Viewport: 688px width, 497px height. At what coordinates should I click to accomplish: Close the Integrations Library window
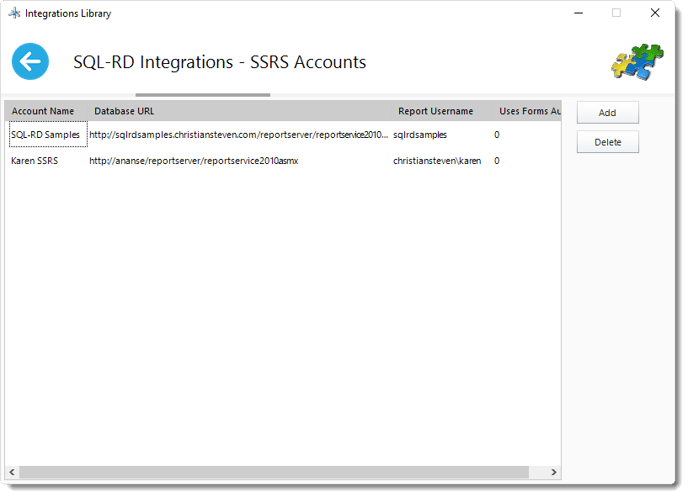pyautogui.click(x=655, y=13)
